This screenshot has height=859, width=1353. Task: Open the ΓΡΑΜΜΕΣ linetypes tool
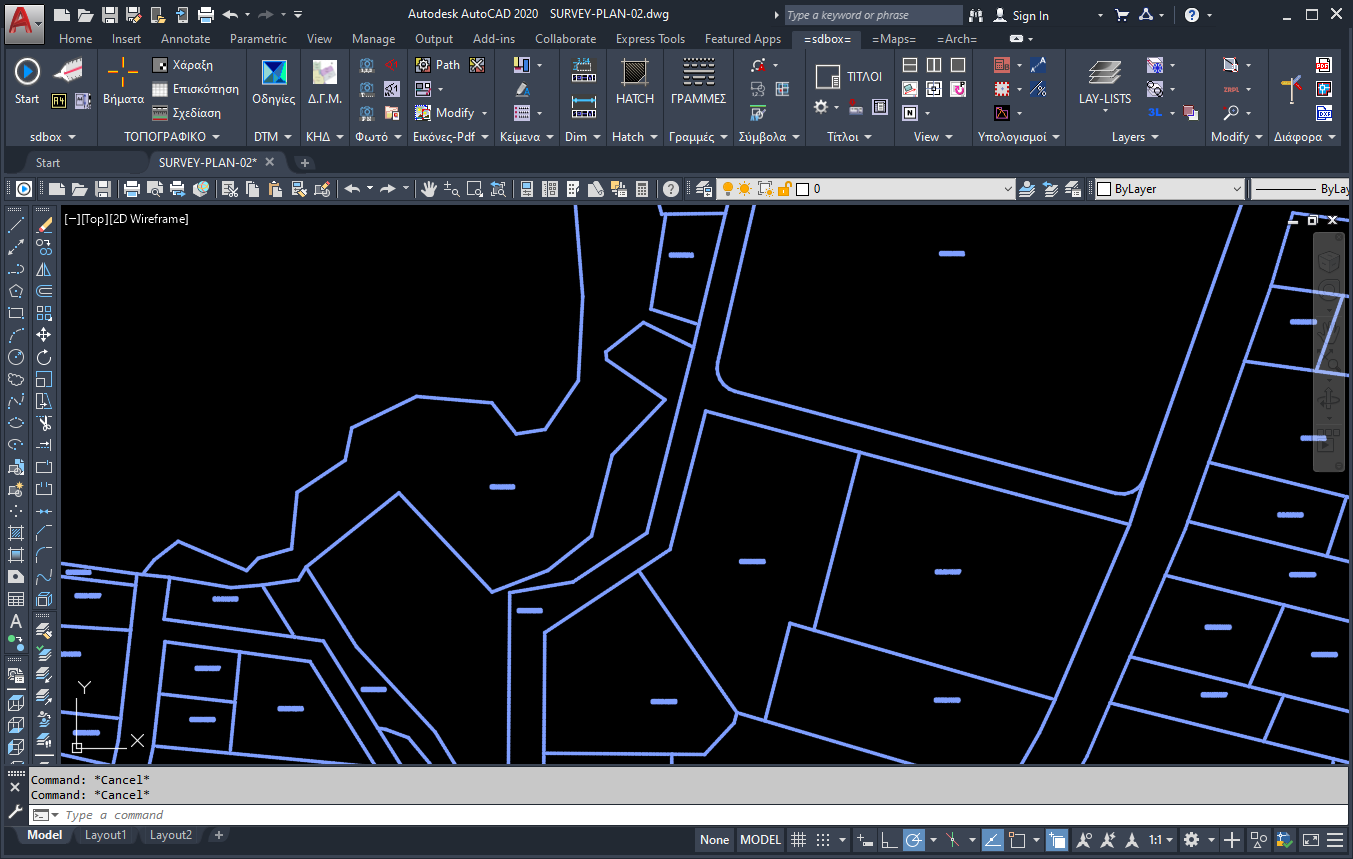(698, 81)
